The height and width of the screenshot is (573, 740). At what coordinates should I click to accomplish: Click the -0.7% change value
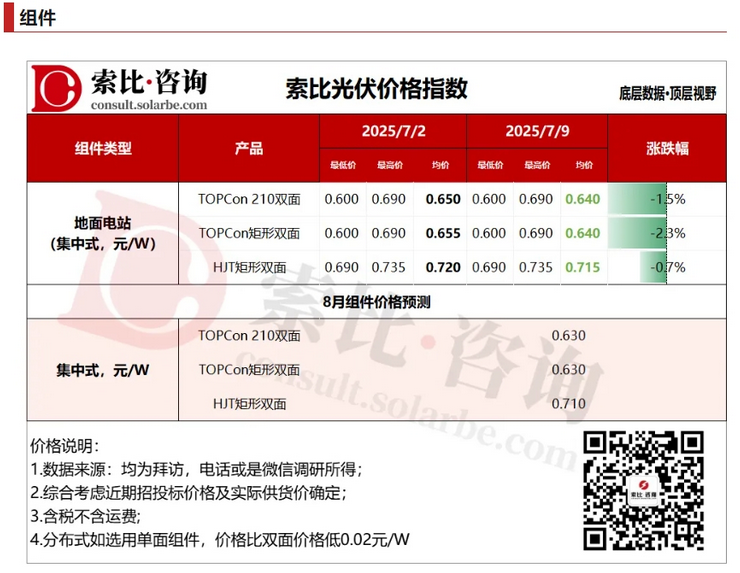pyautogui.click(x=668, y=267)
